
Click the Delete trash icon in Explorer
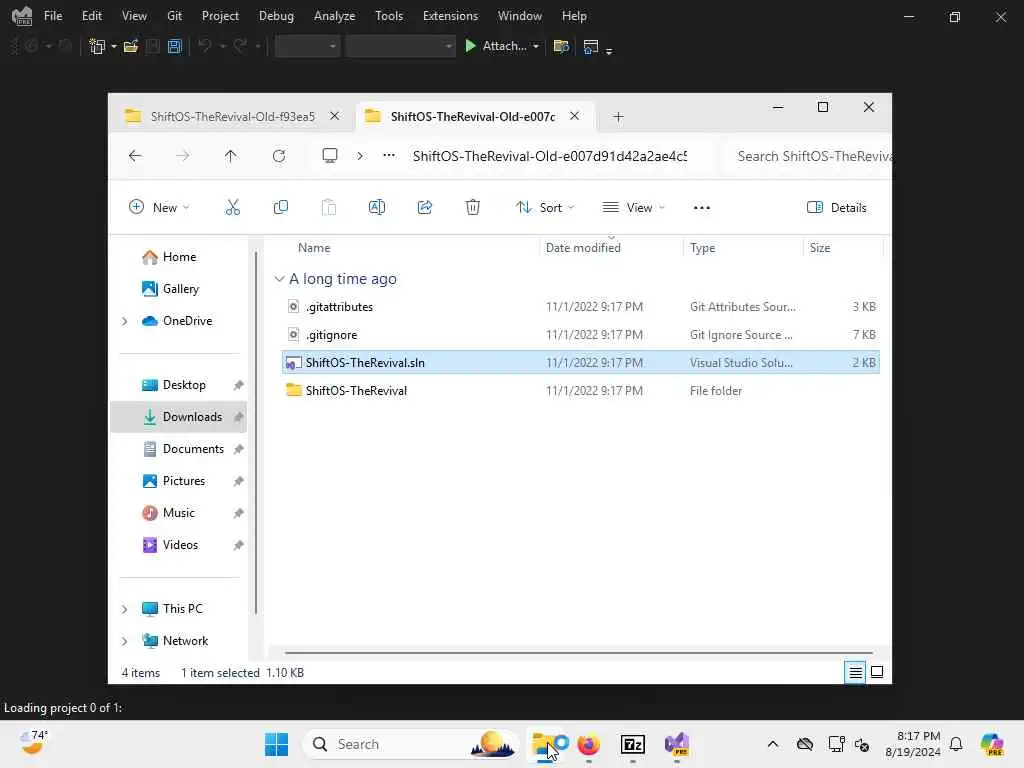[473, 208]
